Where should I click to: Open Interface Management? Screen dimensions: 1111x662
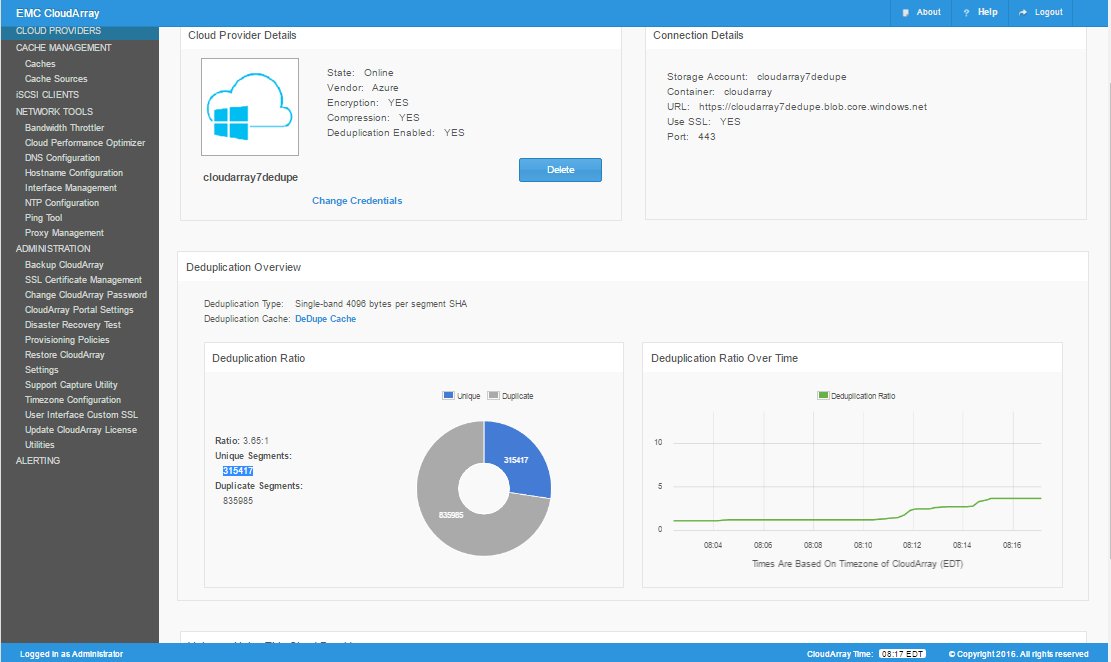[x=71, y=188]
